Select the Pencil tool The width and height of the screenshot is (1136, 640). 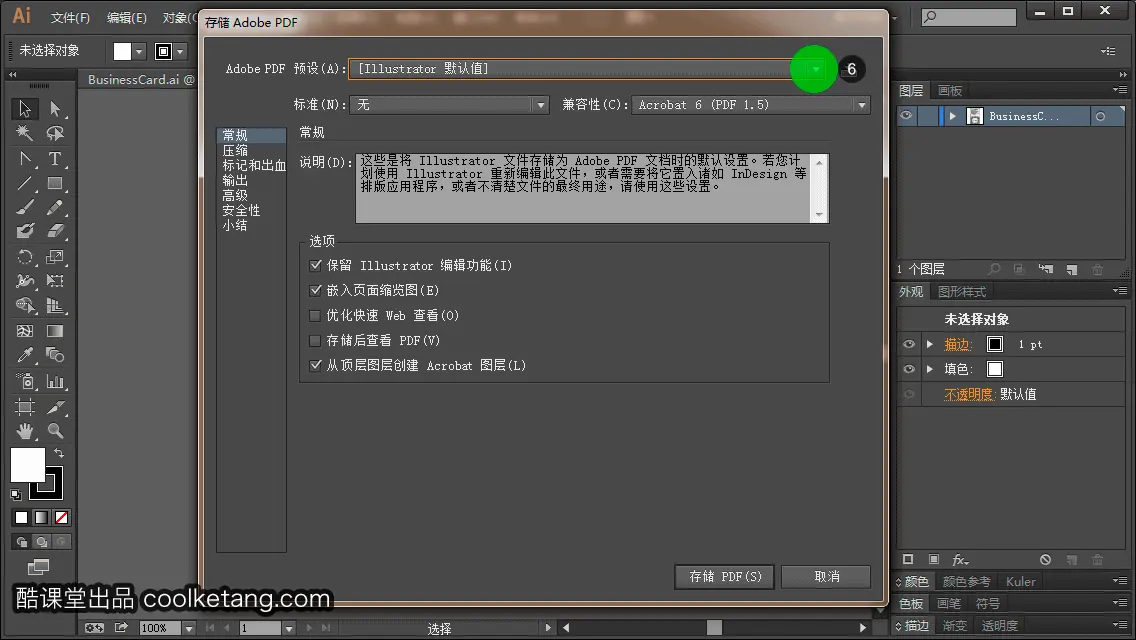(x=55, y=208)
